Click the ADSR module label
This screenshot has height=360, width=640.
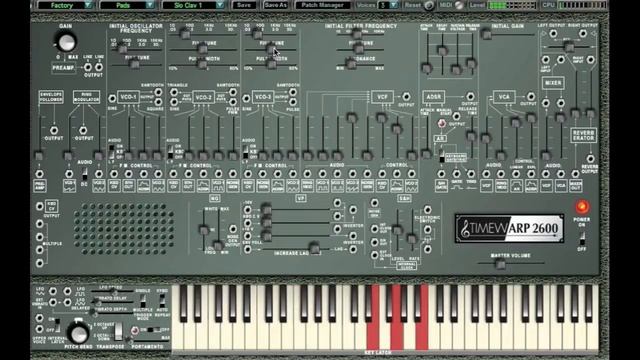[433, 97]
